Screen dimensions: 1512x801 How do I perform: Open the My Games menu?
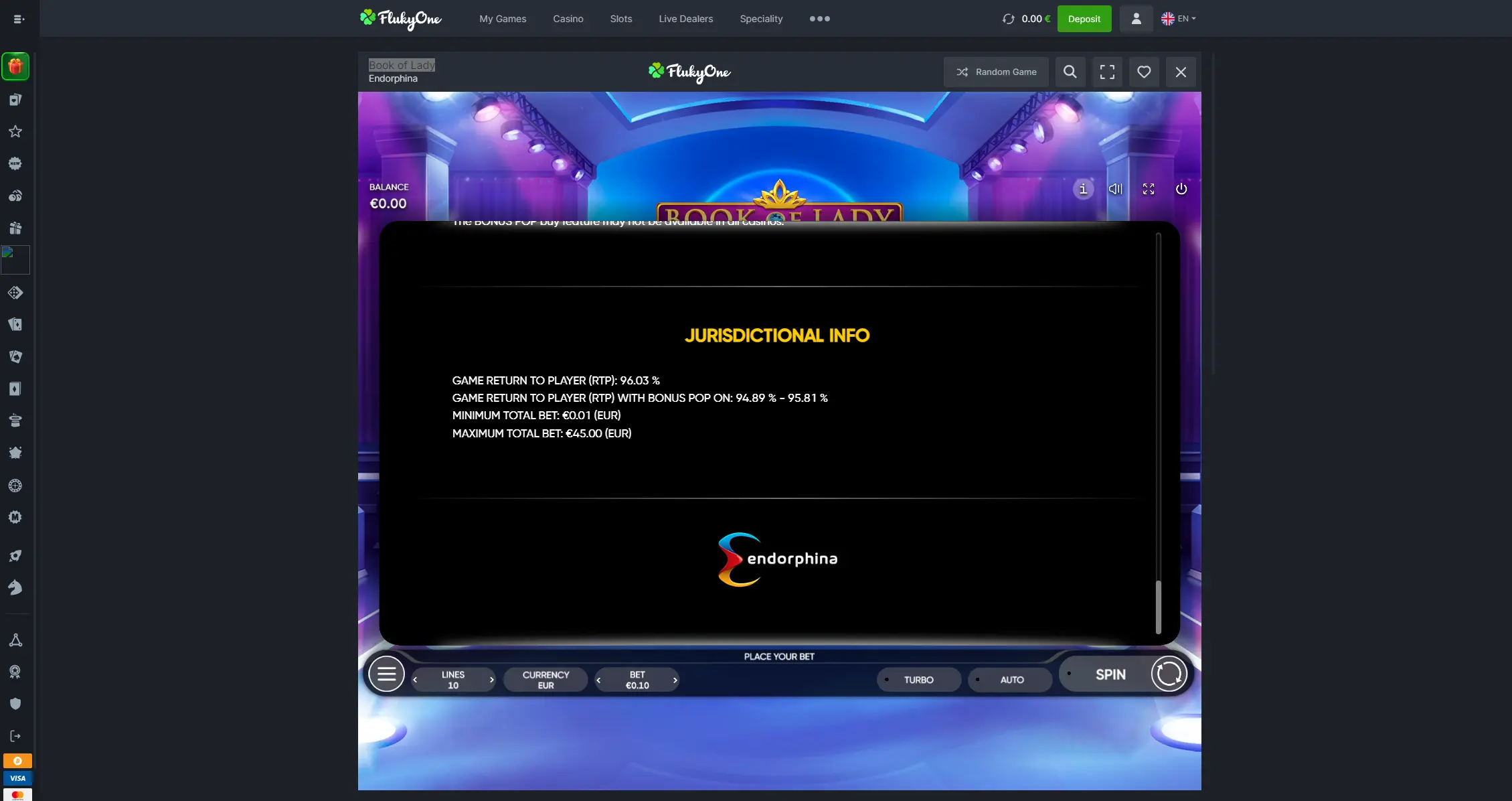503,19
